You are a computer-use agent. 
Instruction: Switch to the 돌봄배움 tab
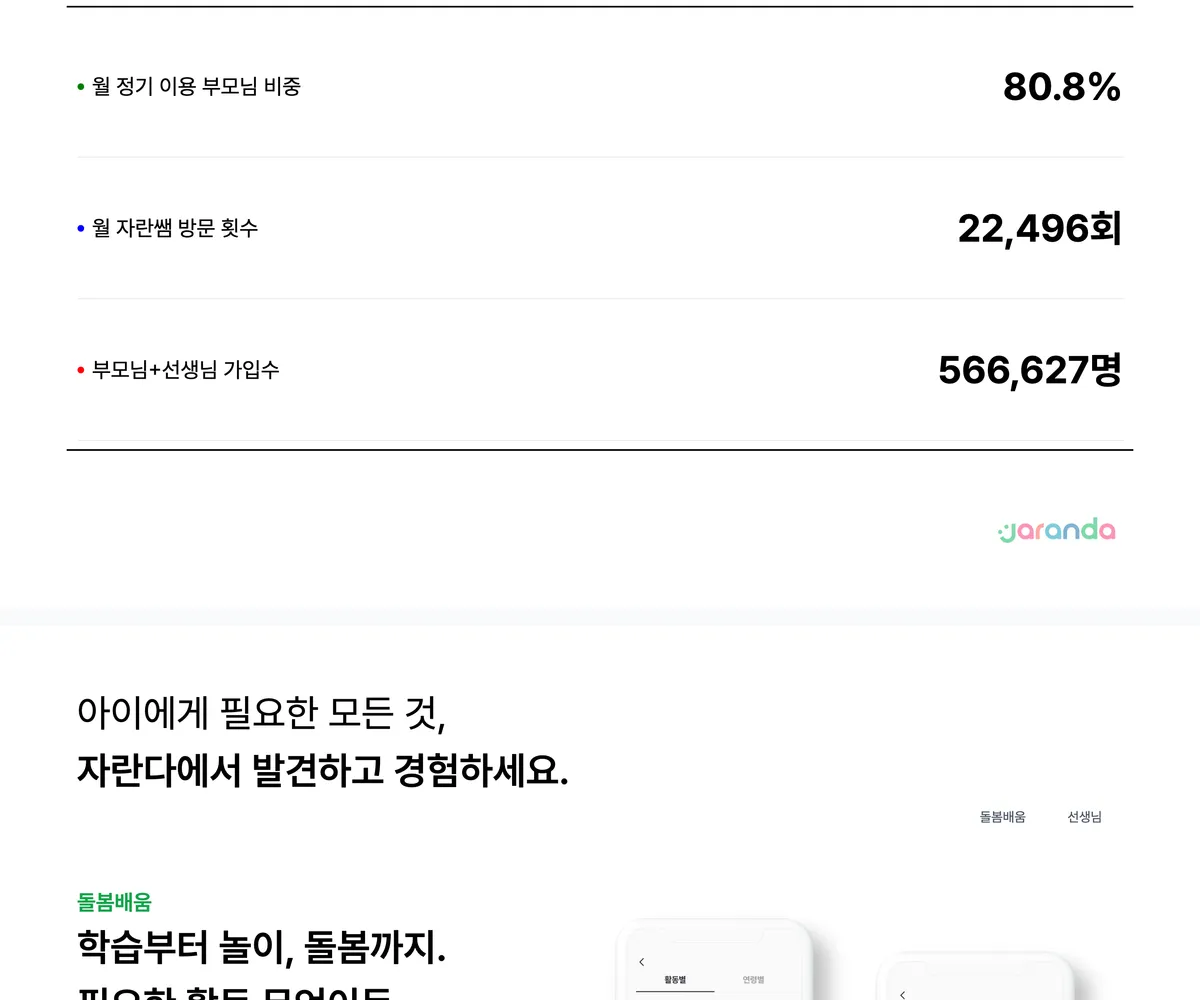coord(1002,817)
